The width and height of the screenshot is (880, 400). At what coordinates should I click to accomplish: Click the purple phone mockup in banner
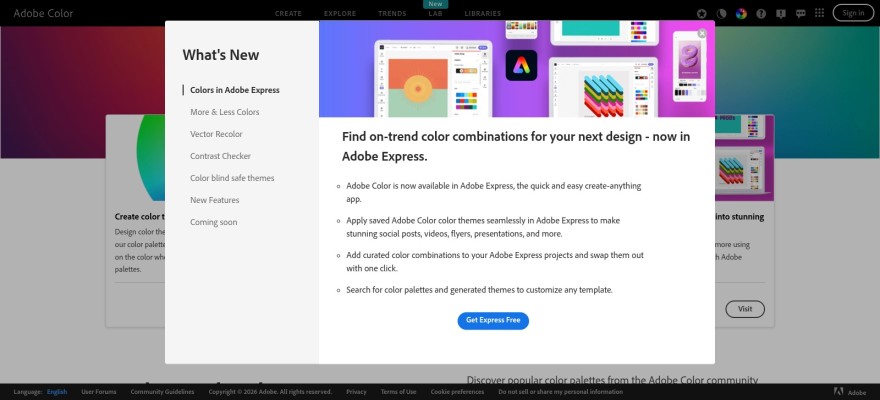[689, 66]
